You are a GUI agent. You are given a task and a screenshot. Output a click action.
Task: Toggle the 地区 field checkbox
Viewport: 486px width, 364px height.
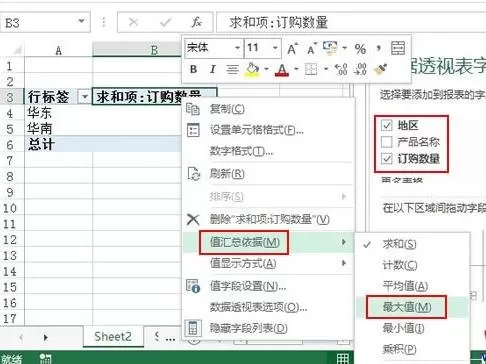(387, 125)
